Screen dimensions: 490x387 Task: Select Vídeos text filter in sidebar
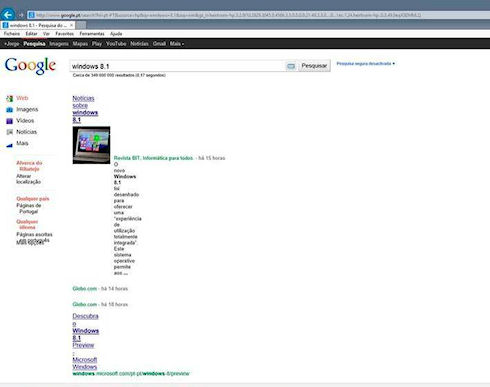tap(25, 121)
